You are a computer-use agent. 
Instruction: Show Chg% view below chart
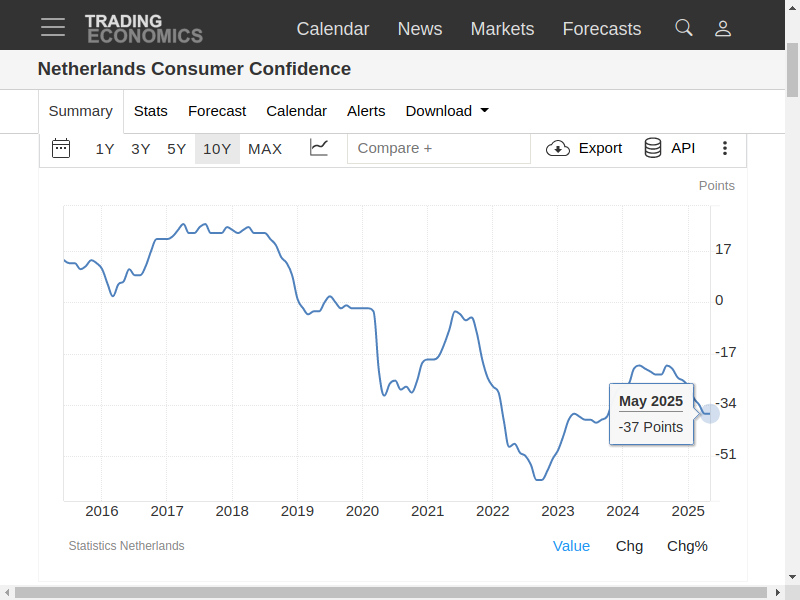point(687,546)
